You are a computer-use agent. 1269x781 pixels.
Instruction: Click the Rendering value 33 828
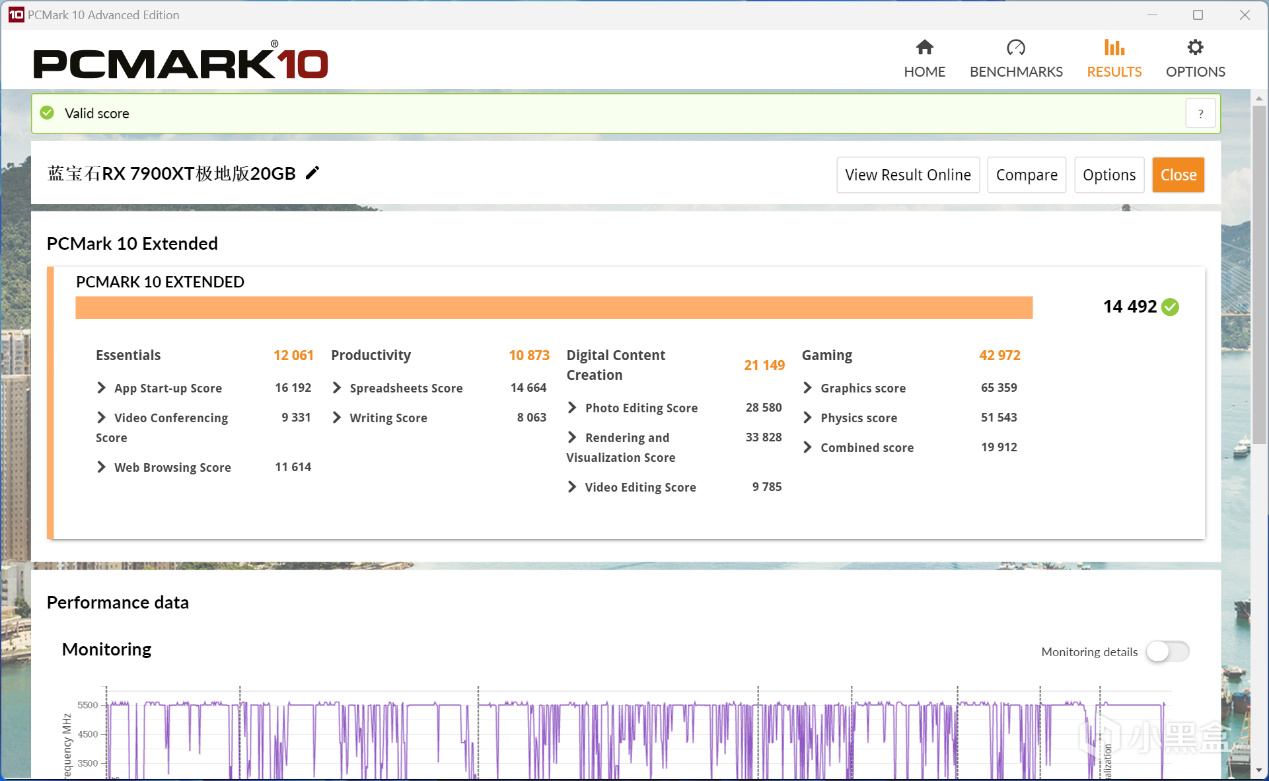764,438
